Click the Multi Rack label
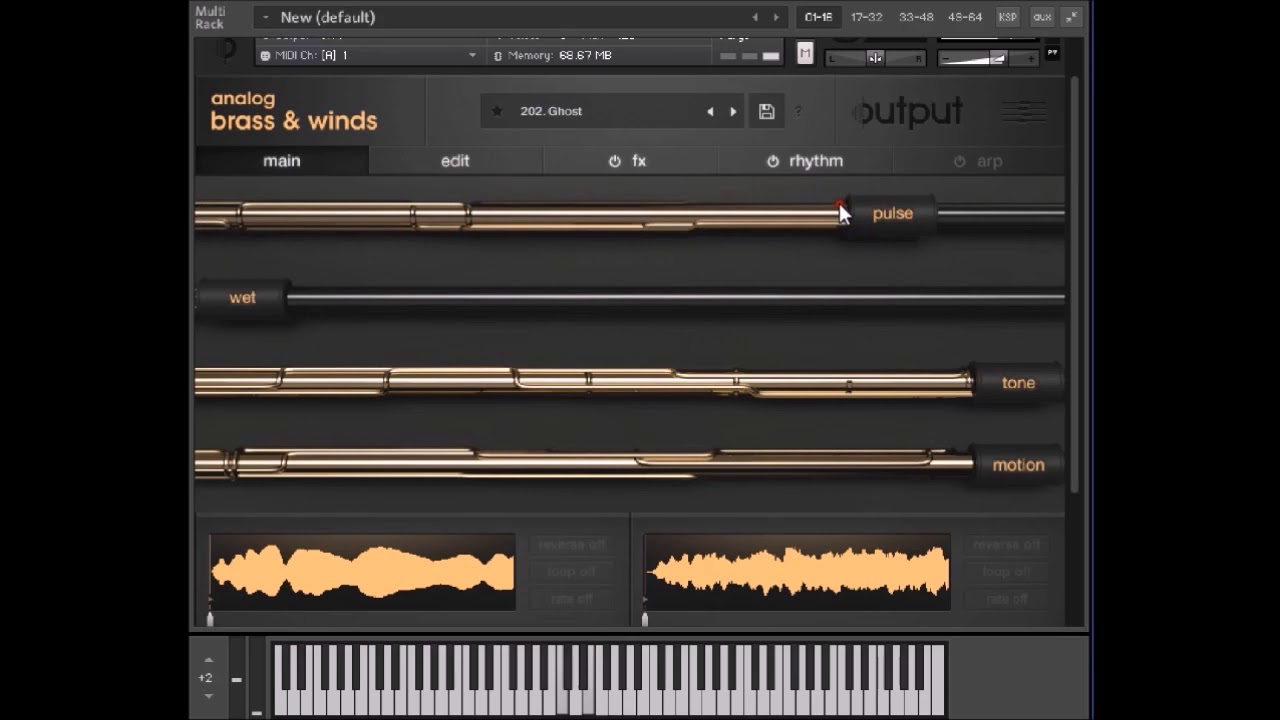Screen dimensions: 1280x720 (210, 17)
